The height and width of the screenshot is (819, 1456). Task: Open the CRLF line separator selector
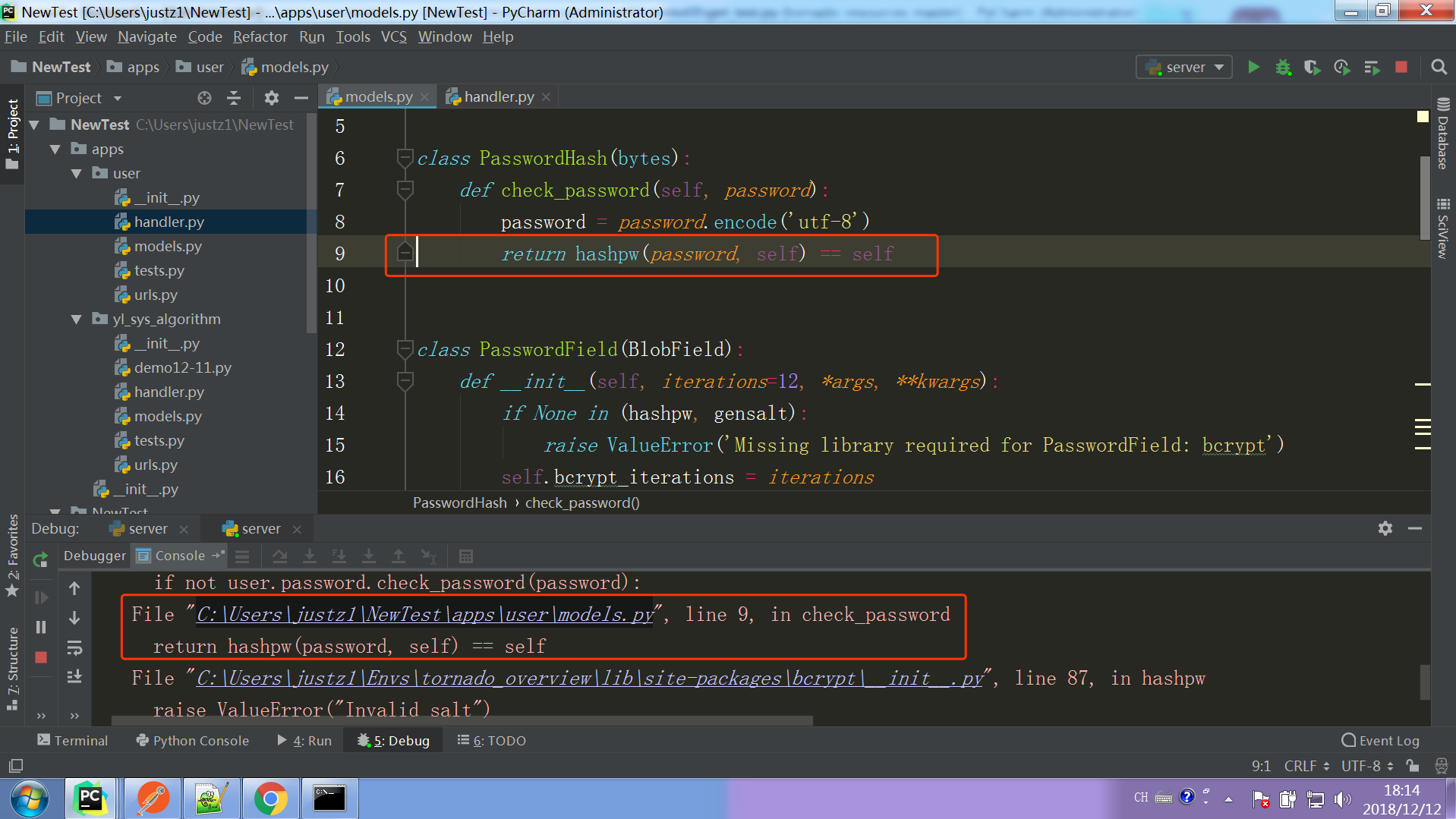pos(1306,766)
